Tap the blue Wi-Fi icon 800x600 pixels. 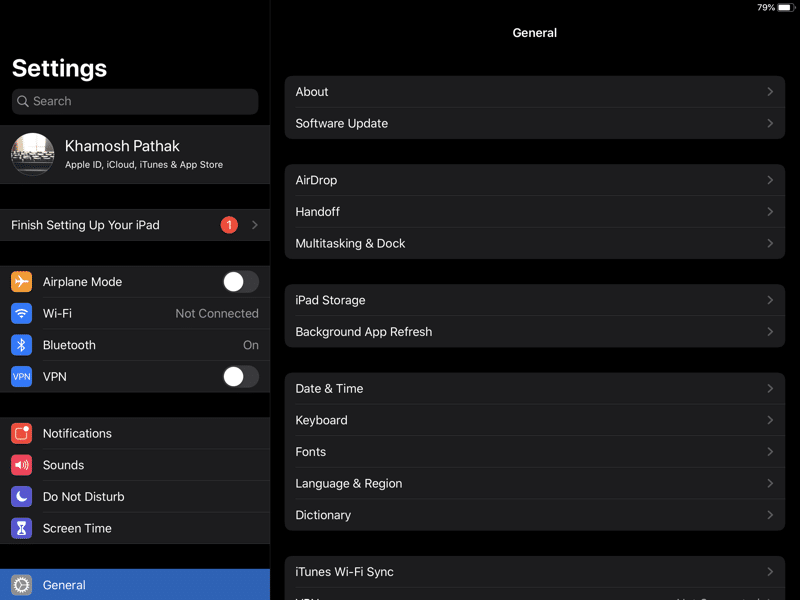(22, 314)
